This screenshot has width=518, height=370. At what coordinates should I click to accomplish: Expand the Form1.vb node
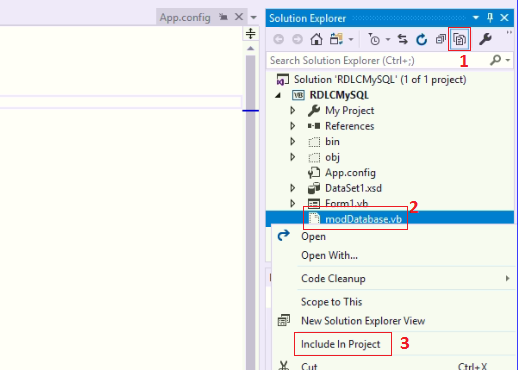coord(293,203)
